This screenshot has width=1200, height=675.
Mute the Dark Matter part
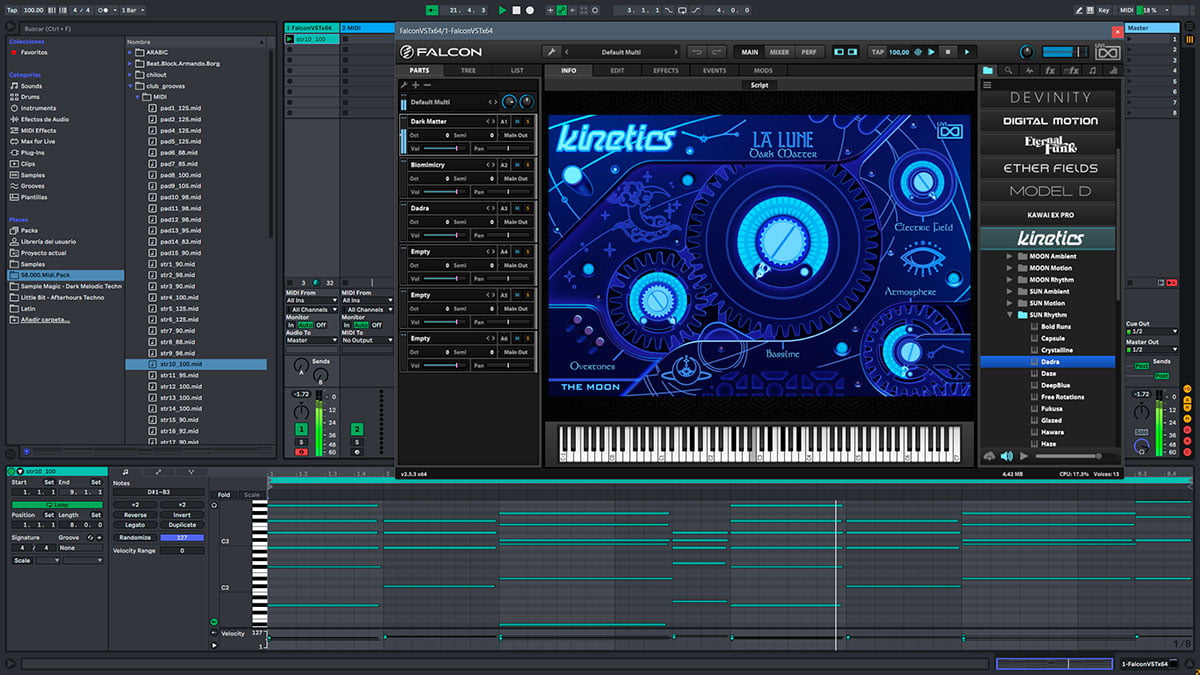(x=517, y=121)
